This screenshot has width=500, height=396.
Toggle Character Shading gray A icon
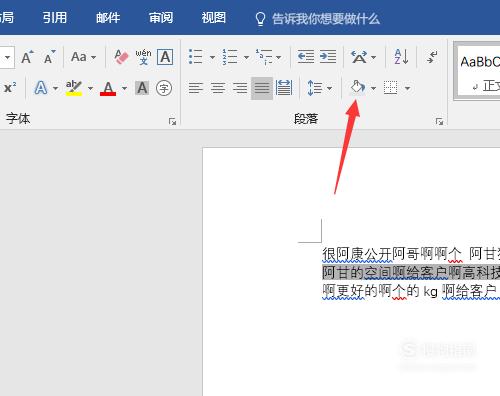(x=142, y=88)
